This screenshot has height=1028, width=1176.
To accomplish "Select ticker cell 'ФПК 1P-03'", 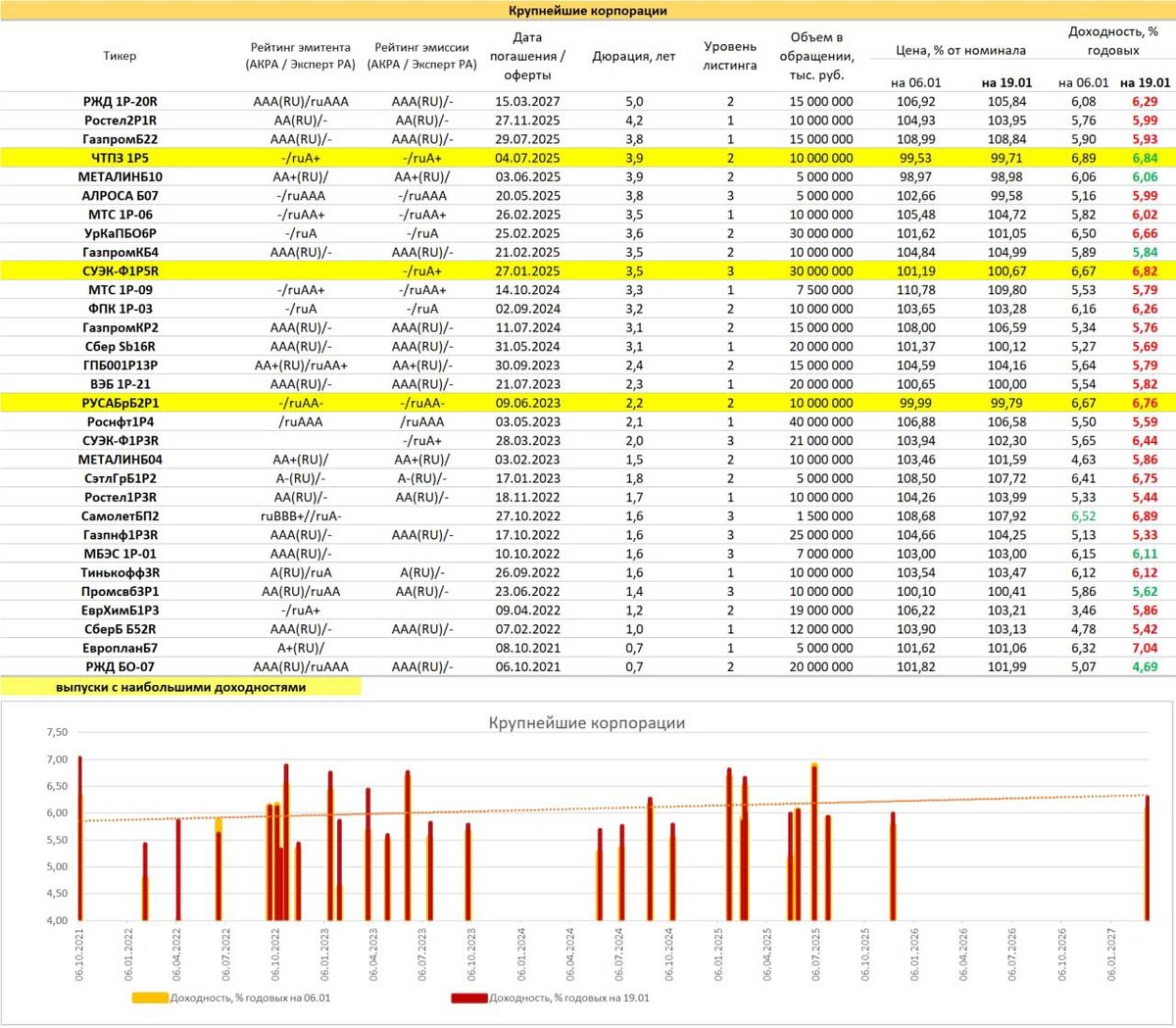I will point(120,308).
